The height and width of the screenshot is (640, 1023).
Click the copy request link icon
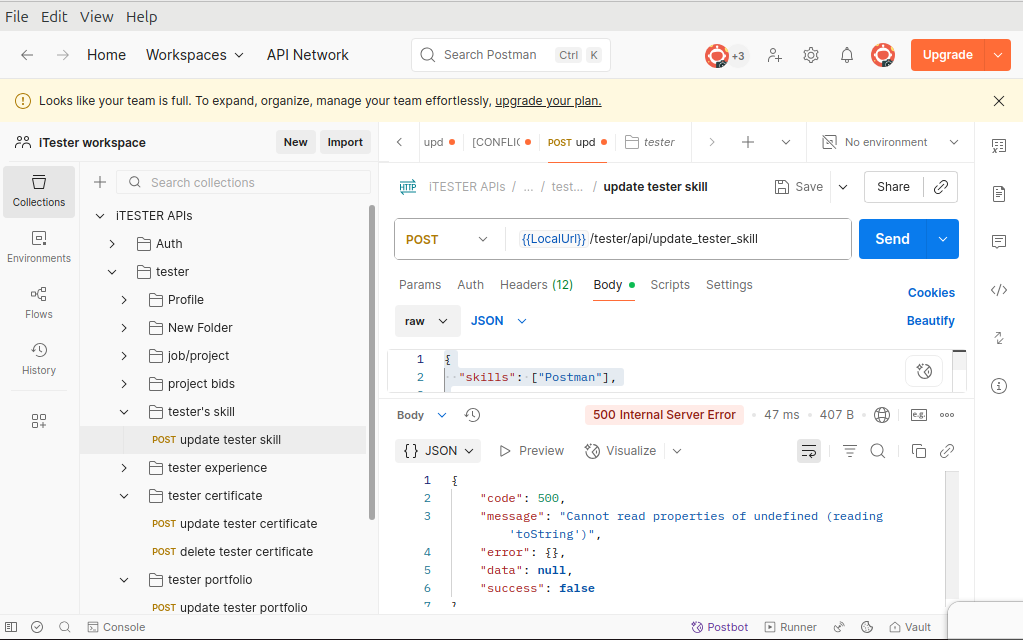pyautogui.click(x=941, y=187)
